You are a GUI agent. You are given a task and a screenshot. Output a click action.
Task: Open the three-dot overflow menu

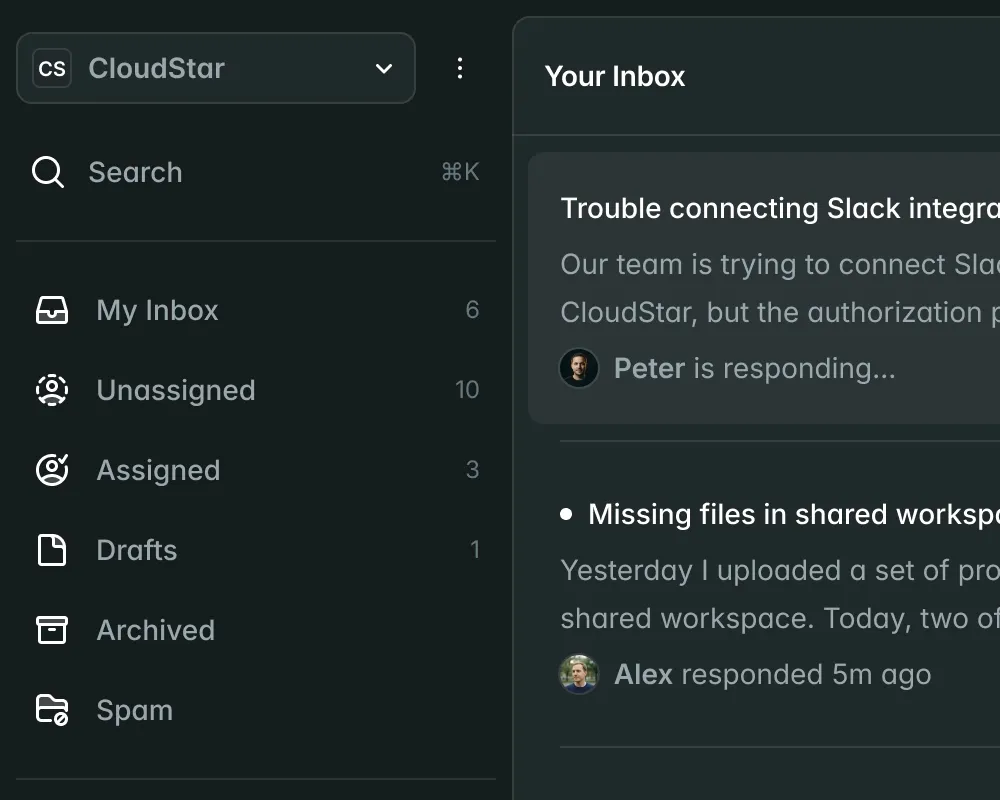click(460, 68)
